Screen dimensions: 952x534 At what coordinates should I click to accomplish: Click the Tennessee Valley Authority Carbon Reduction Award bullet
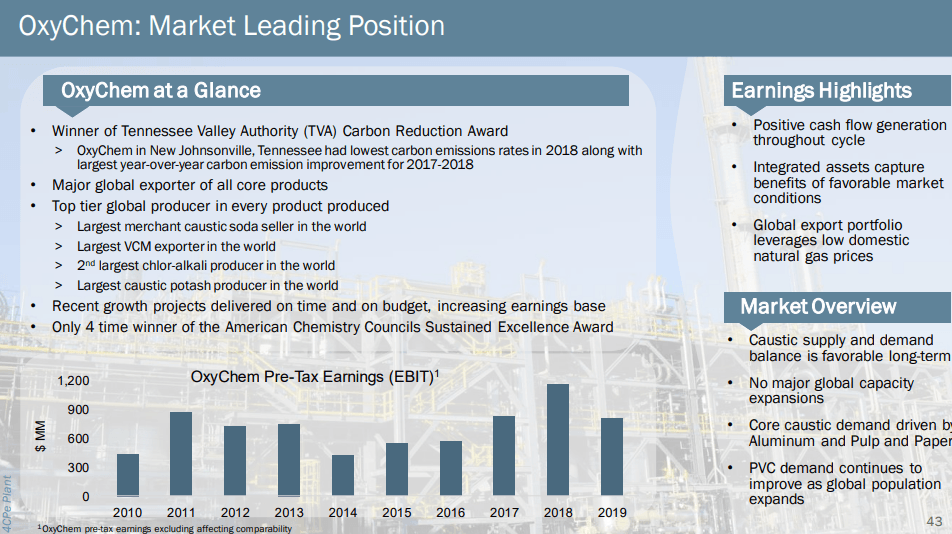click(280, 131)
